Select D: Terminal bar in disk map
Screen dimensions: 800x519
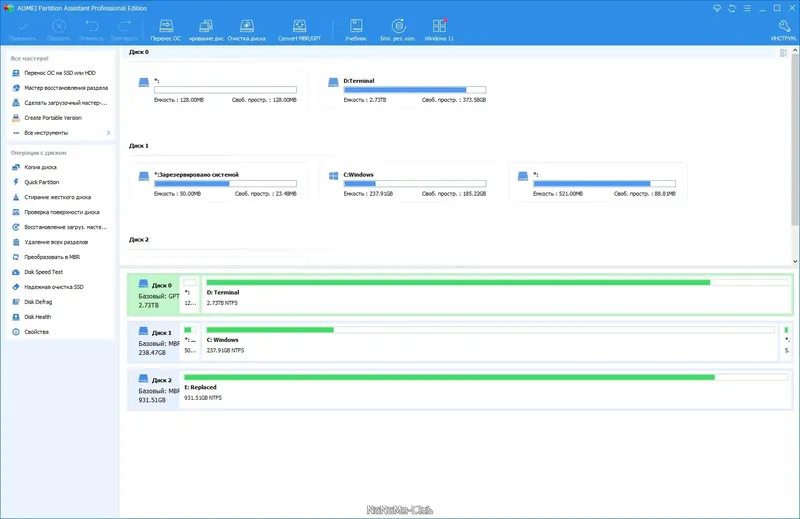point(497,294)
